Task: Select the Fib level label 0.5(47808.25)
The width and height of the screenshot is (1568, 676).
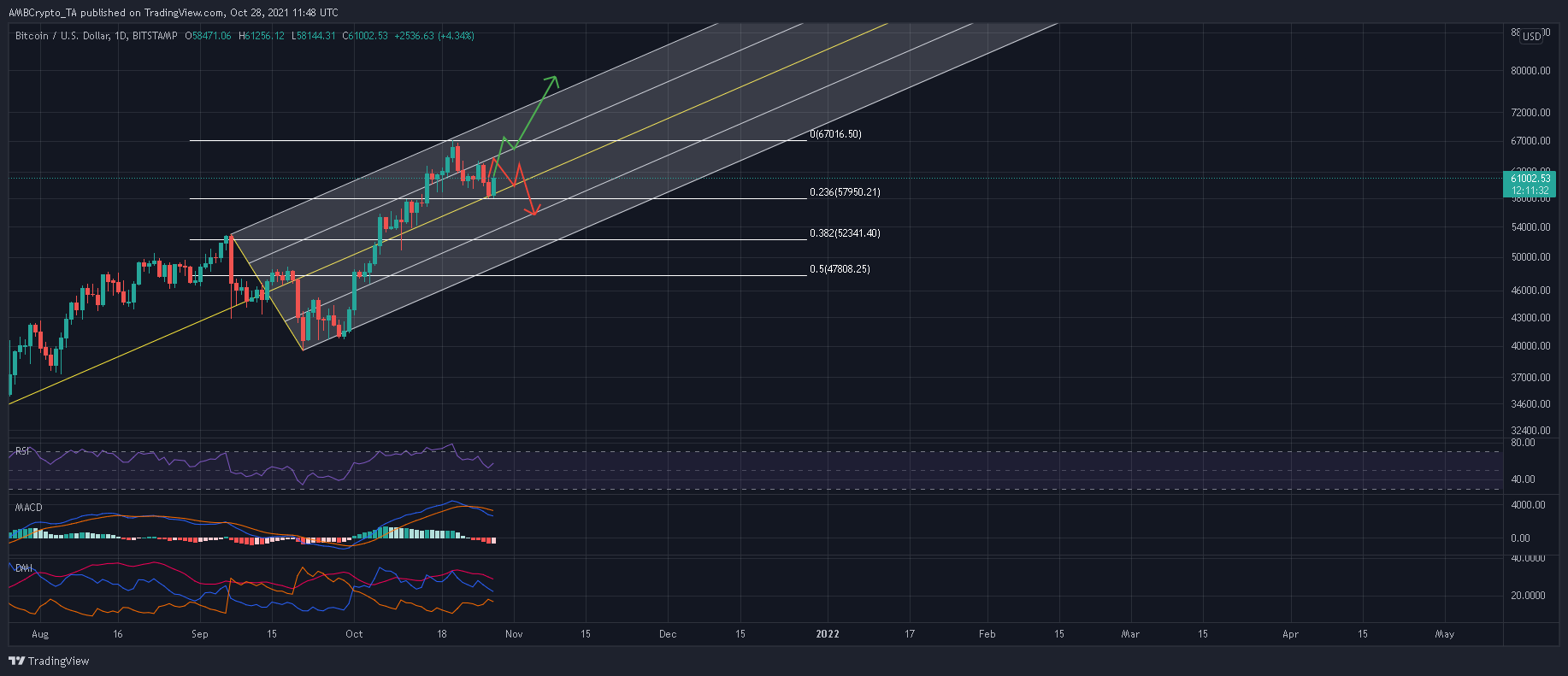Action: pos(840,269)
